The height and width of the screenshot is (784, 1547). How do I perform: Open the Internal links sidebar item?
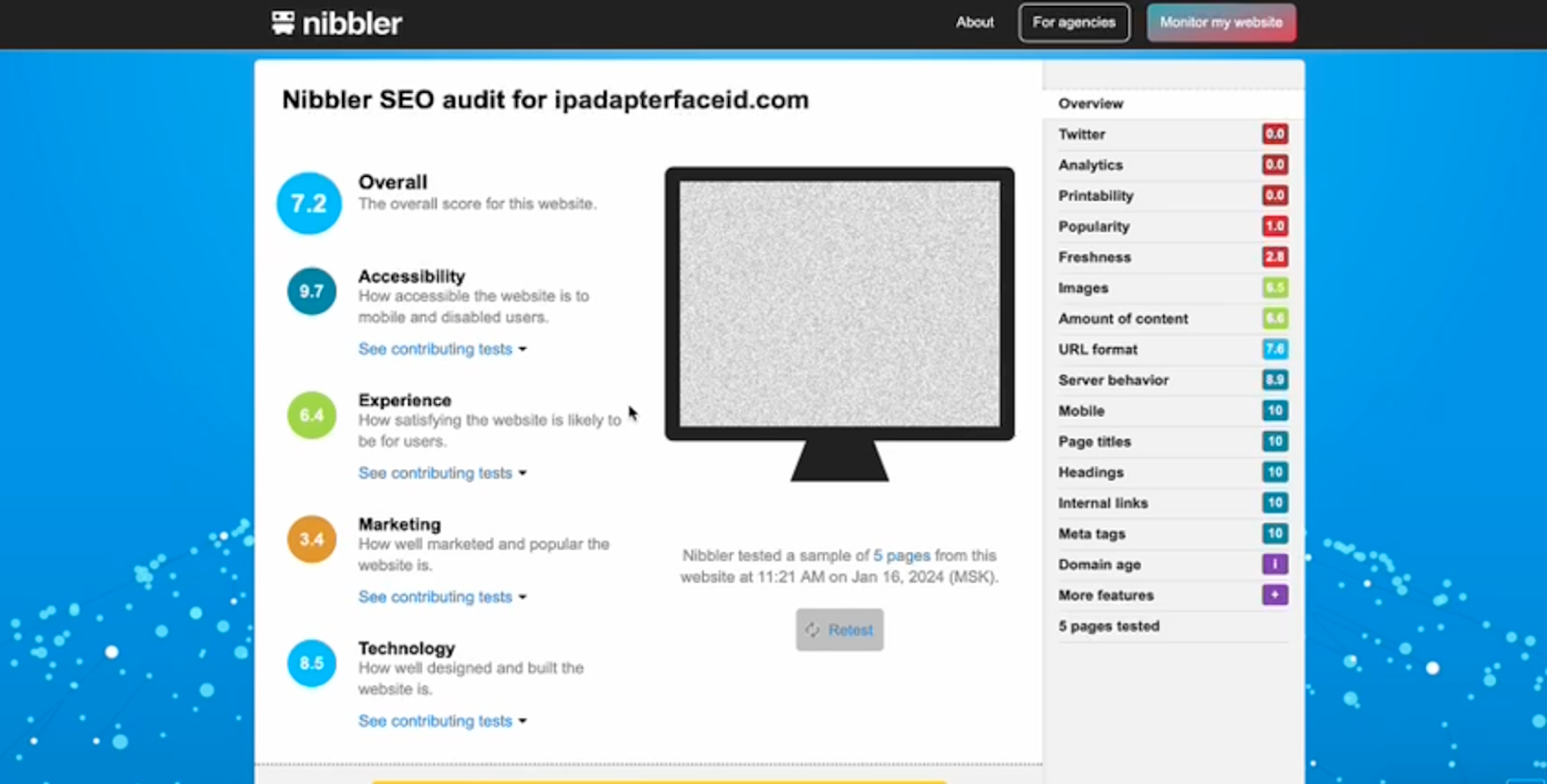[x=1173, y=503]
